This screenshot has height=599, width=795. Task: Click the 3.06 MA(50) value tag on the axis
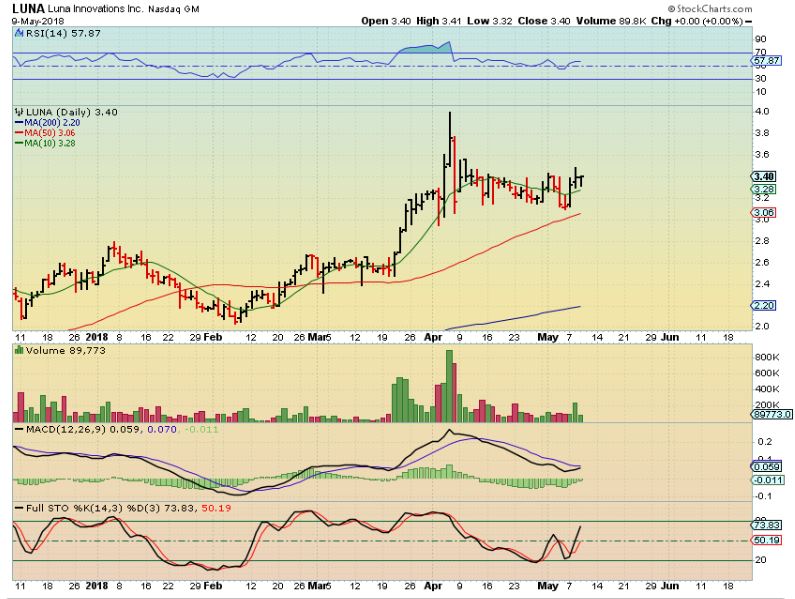click(x=763, y=213)
